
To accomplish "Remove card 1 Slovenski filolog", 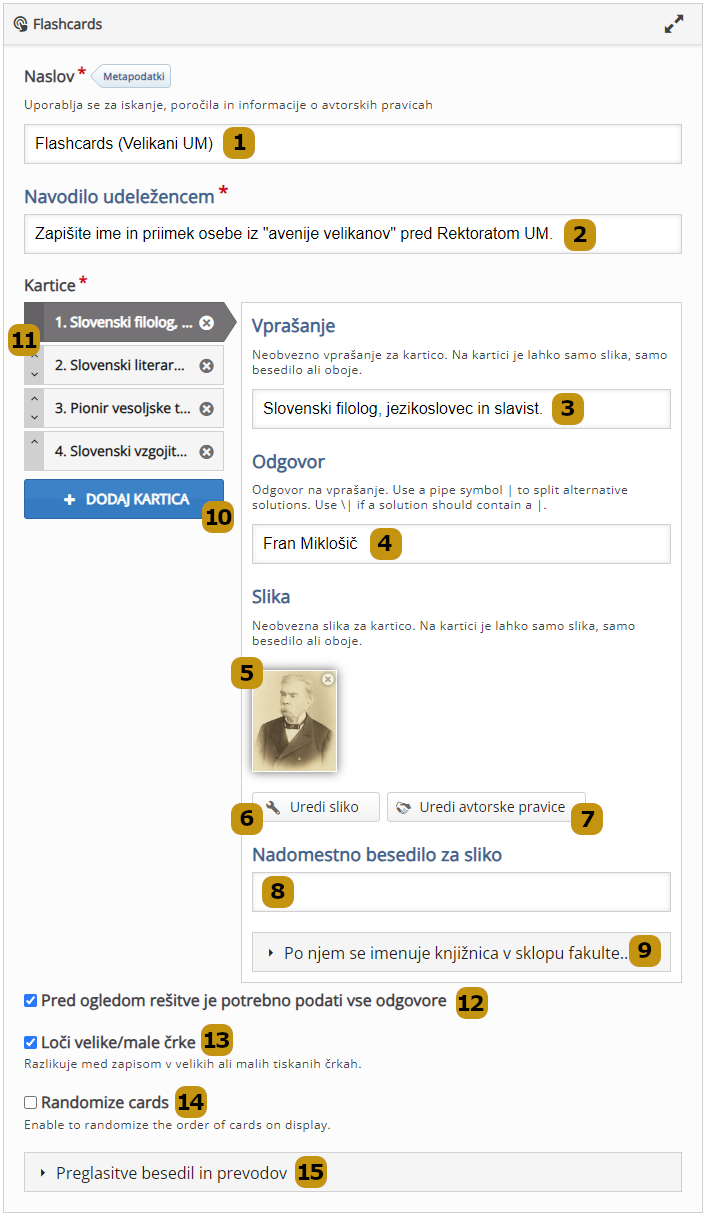I will click(x=206, y=323).
